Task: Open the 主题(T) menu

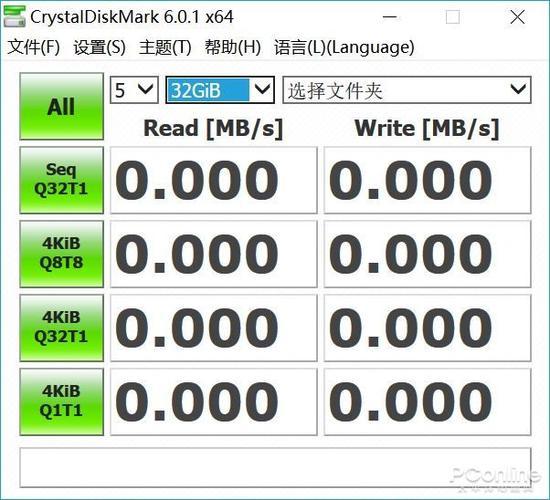Action: coord(165,47)
